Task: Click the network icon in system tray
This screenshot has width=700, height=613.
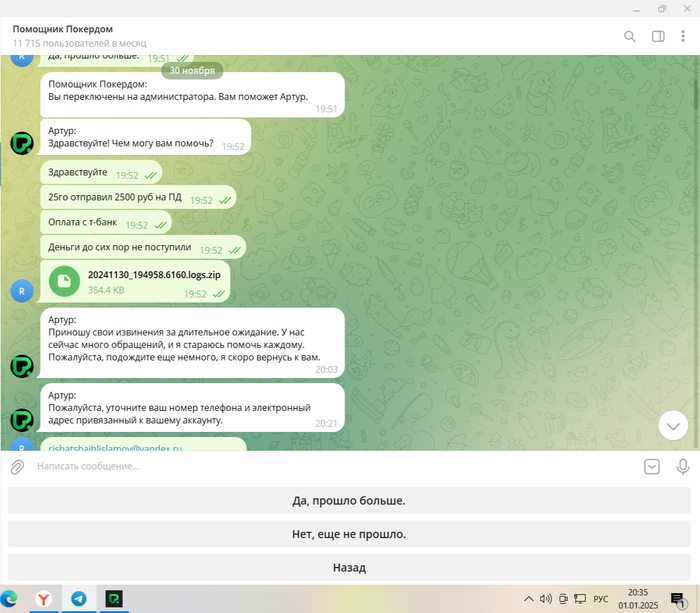Action: click(580, 599)
